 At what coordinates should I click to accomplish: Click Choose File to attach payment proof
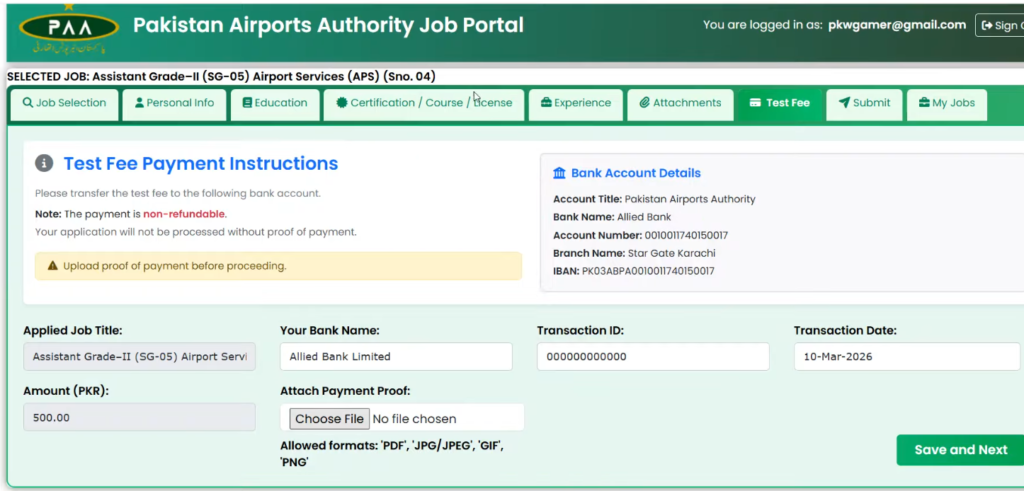click(x=329, y=419)
